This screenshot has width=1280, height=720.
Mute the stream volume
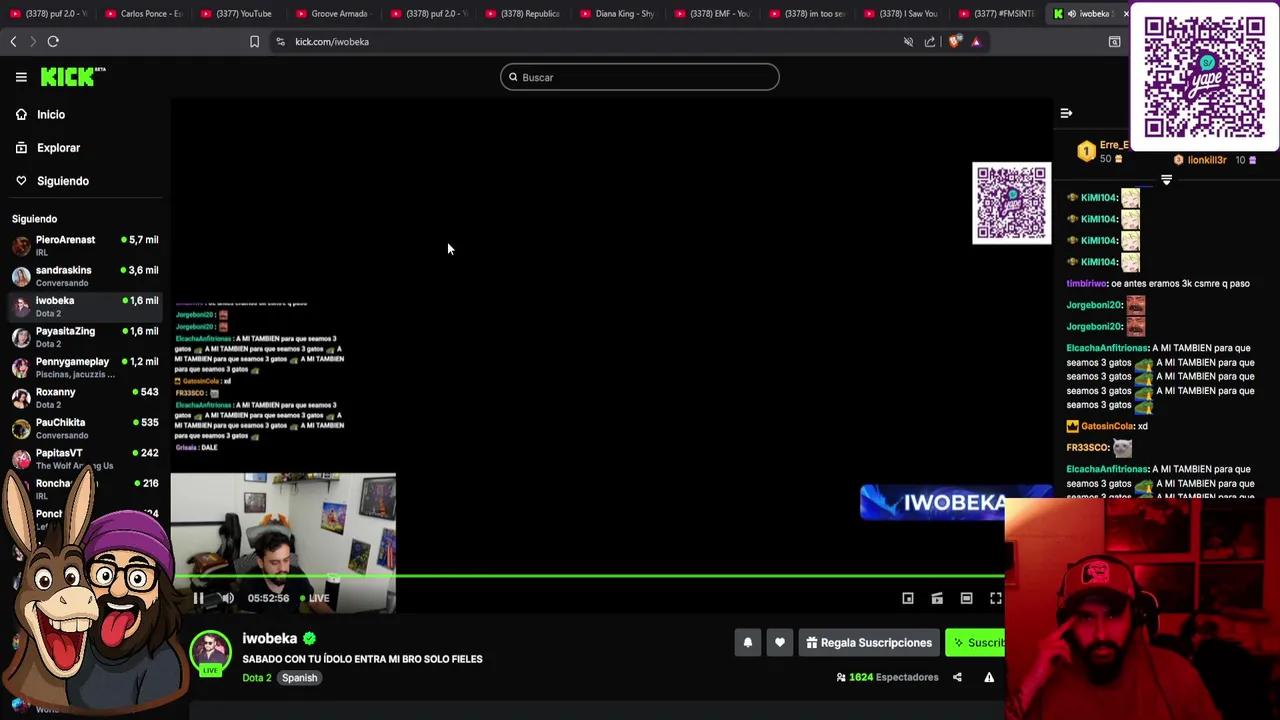(x=227, y=598)
